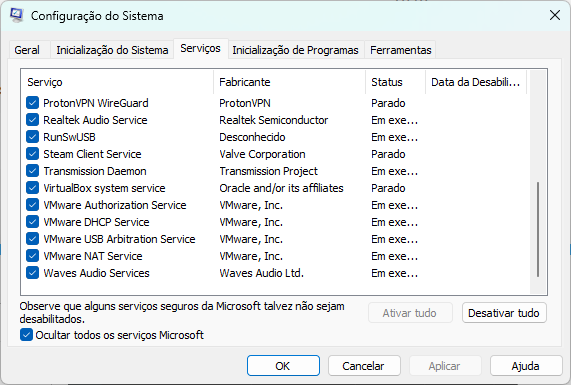This screenshot has height=385, width=571.
Task: Select the Transmission Daemon service name
Action: (x=95, y=171)
